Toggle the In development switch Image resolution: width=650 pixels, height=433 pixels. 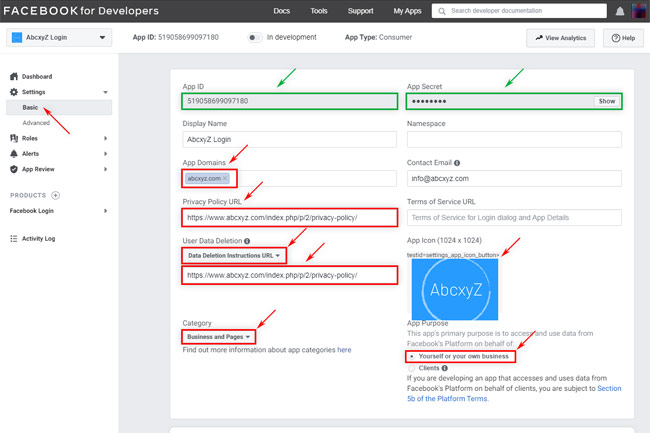[x=255, y=38]
